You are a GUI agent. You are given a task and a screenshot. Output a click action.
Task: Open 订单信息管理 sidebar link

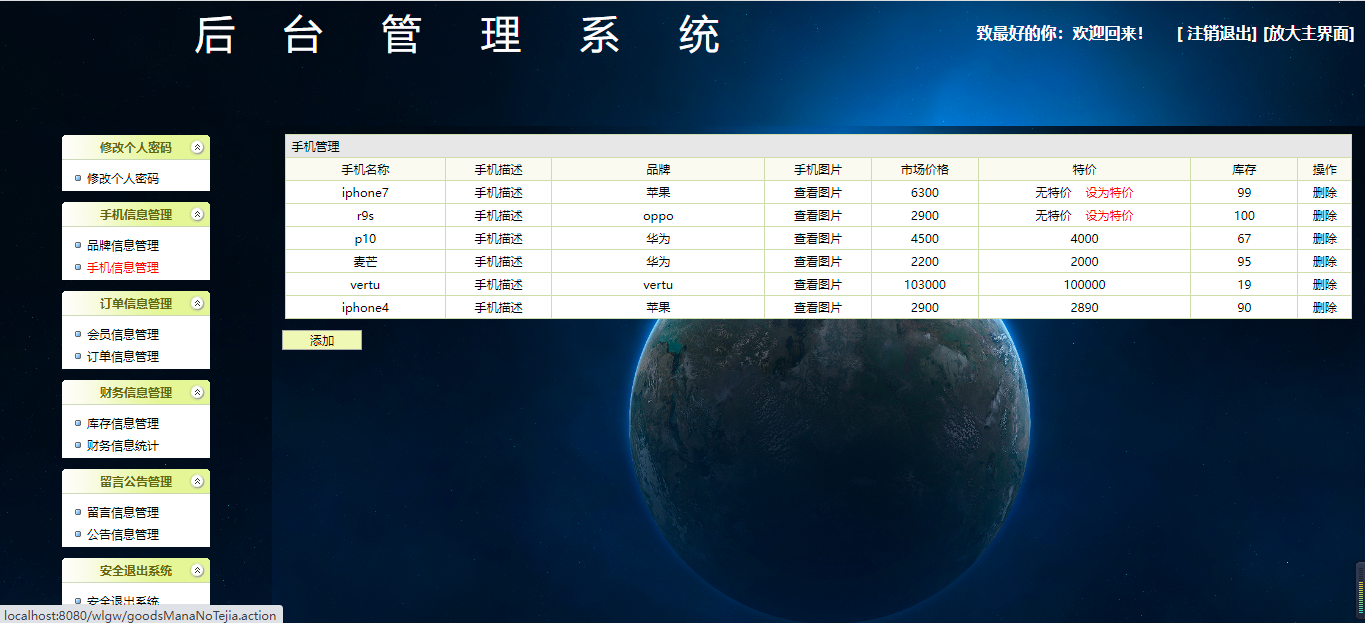tap(123, 356)
